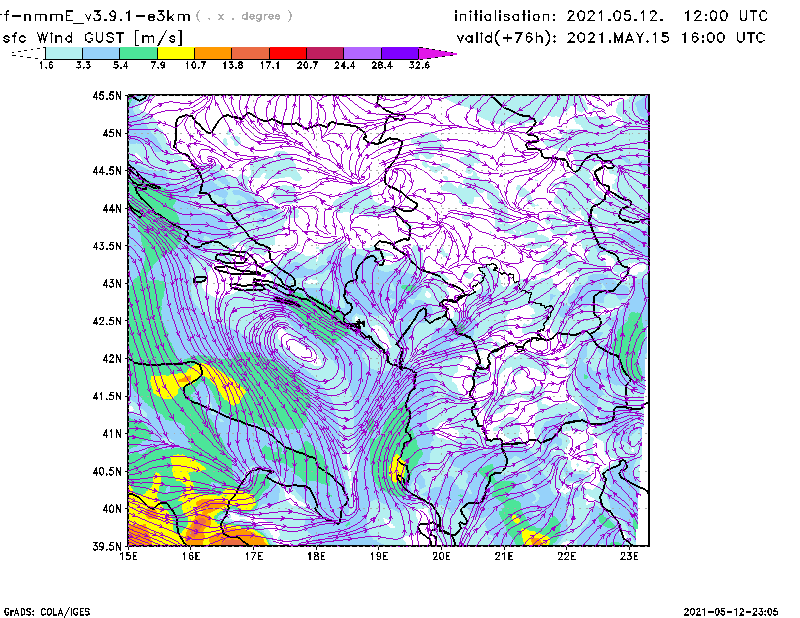Click the 43.5N latitude label

108,246
